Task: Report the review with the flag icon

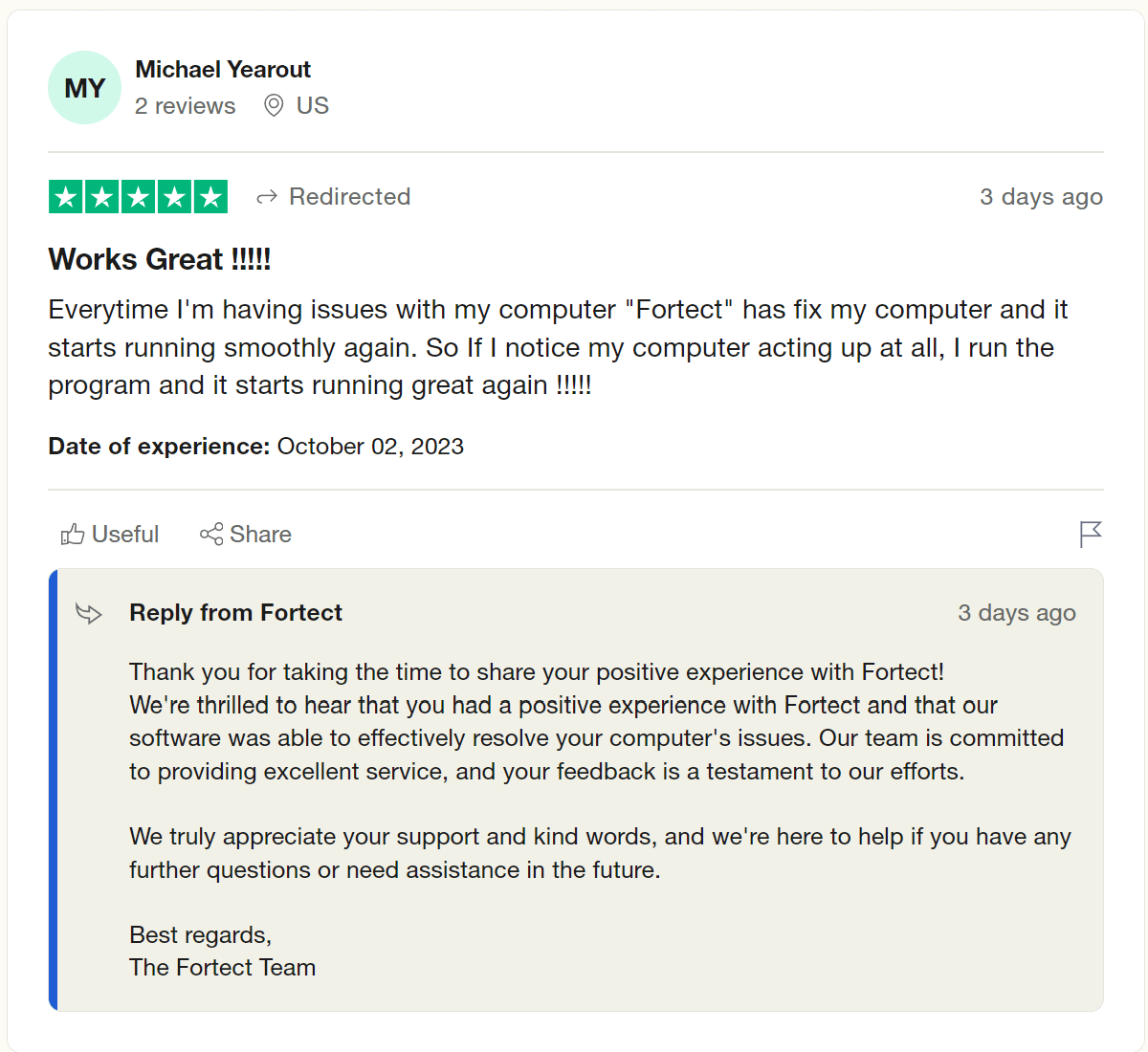Action: point(1091,534)
